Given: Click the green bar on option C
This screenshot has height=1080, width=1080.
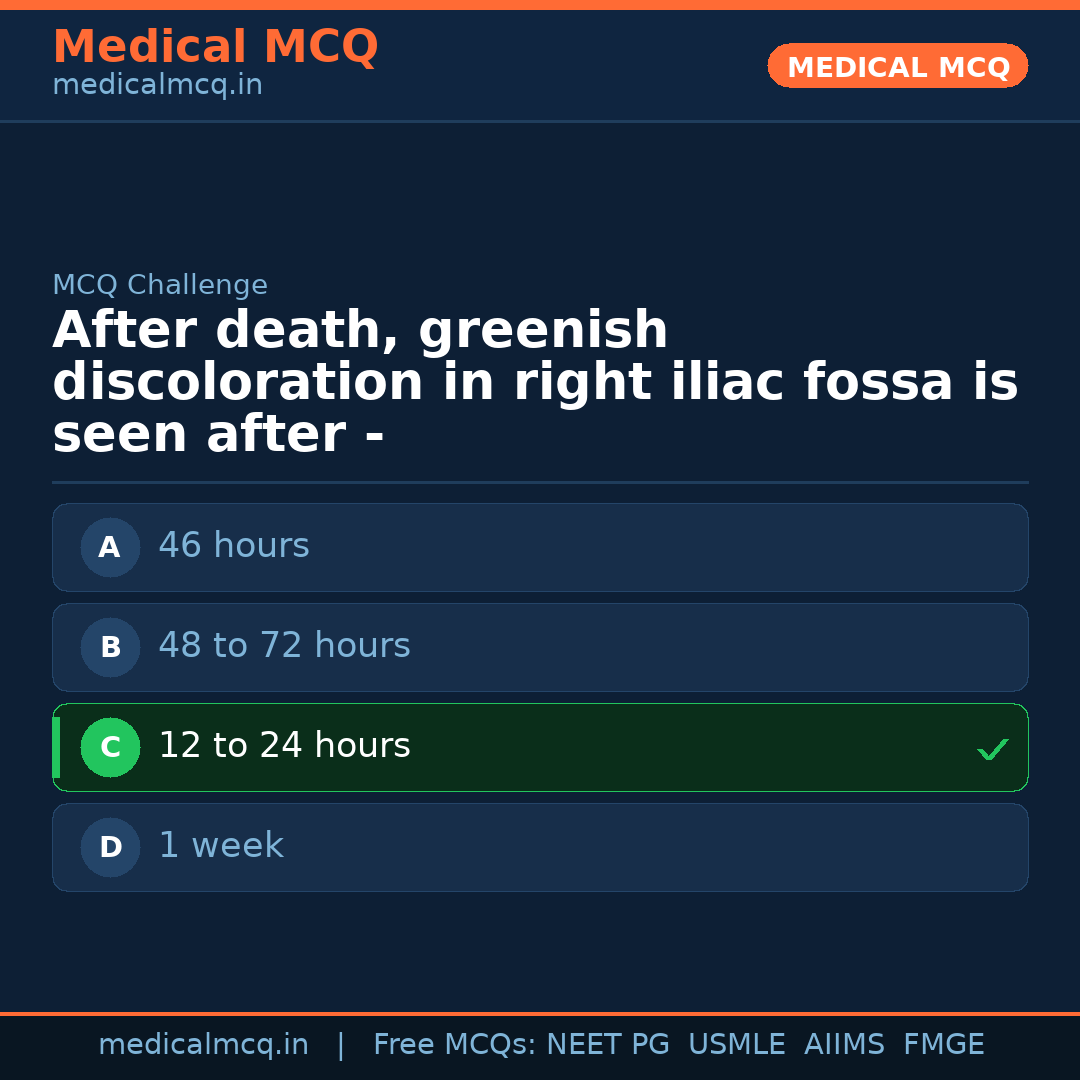Looking at the screenshot, I should tap(56, 747).
